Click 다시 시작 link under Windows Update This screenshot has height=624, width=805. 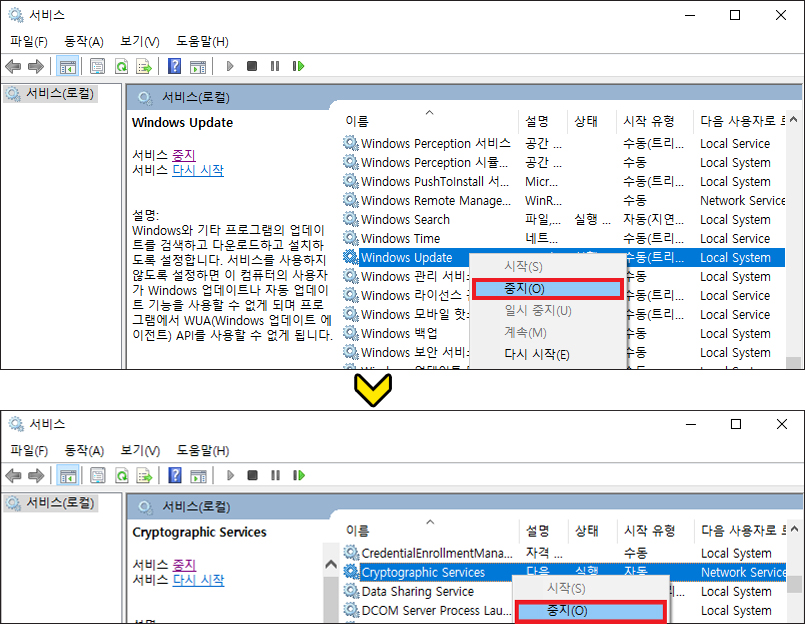[198, 170]
